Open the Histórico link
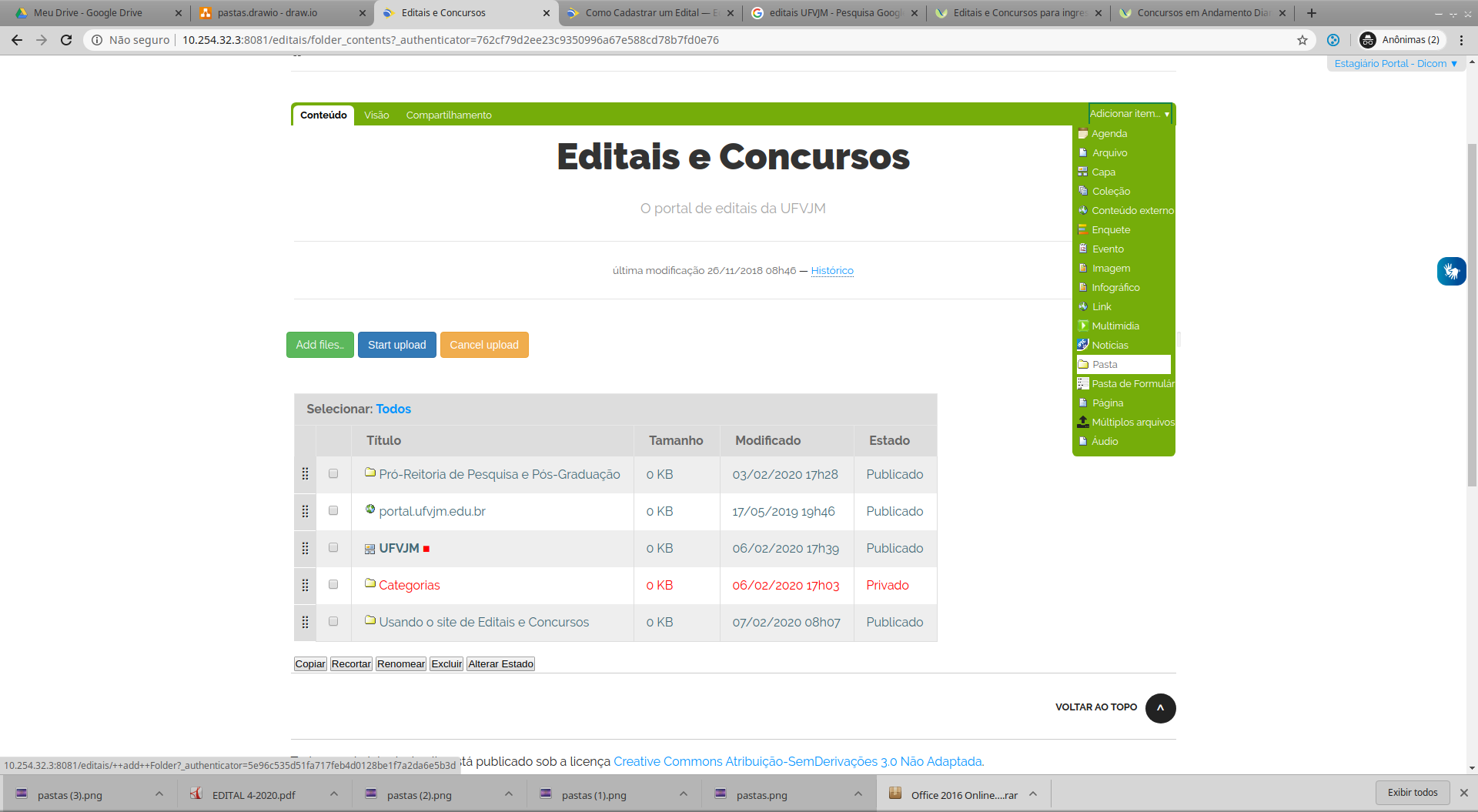This screenshot has height=812, width=1478. [x=831, y=271]
